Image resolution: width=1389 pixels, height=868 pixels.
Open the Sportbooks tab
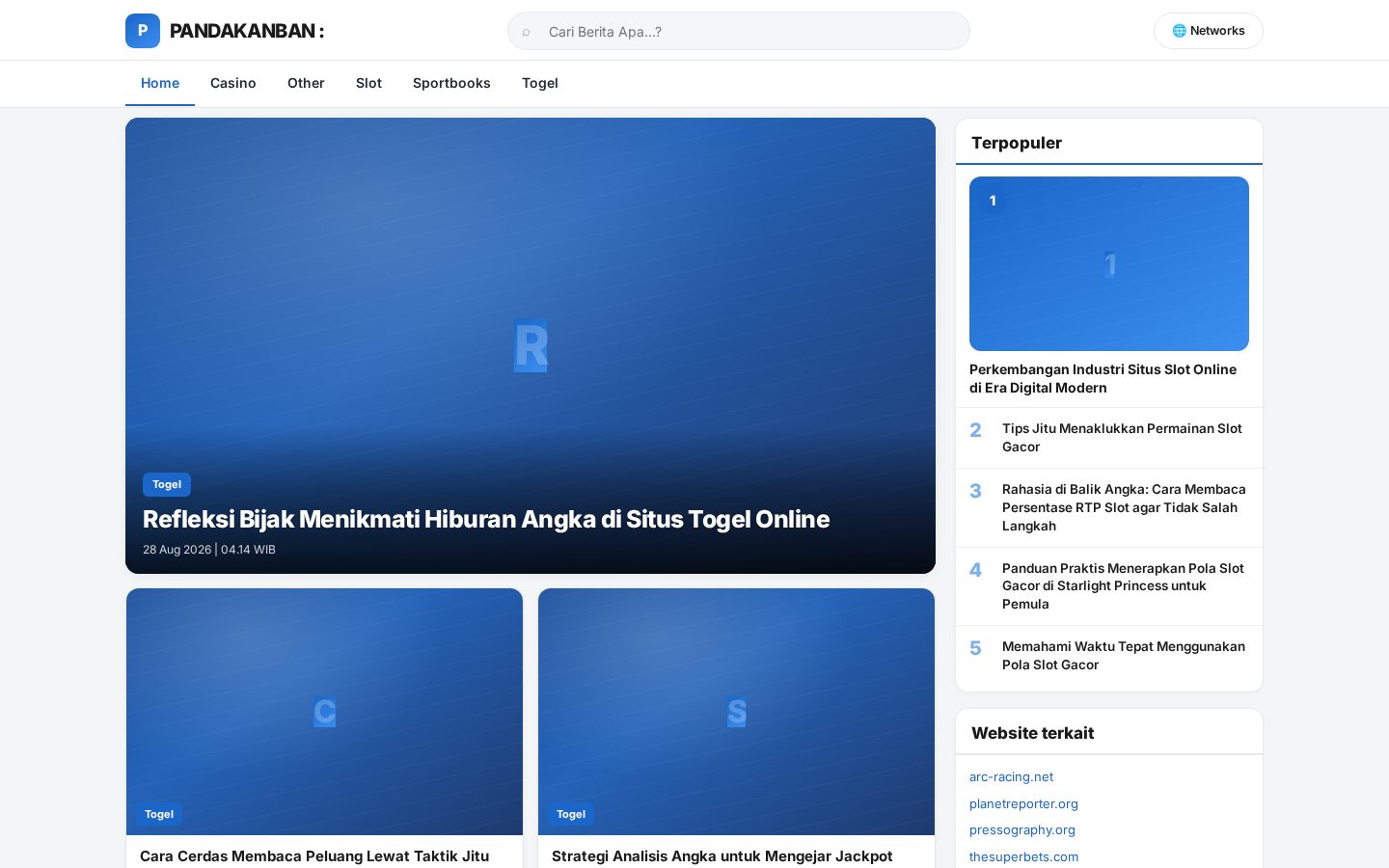coord(451,83)
